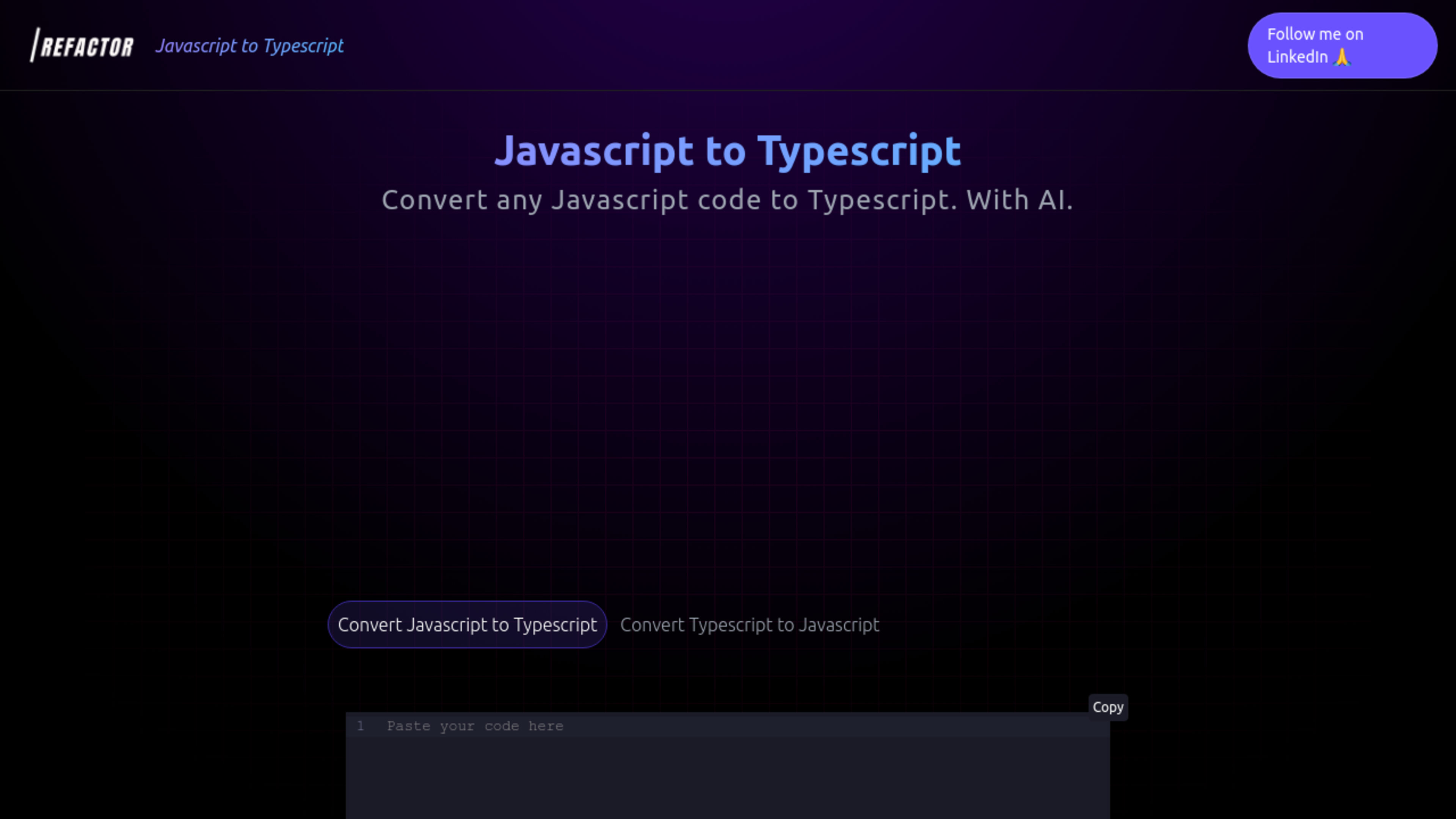Switch to Convert Typescript to Javascript tab
This screenshot has width=1456, height=819.
click(x=750, y=624)
